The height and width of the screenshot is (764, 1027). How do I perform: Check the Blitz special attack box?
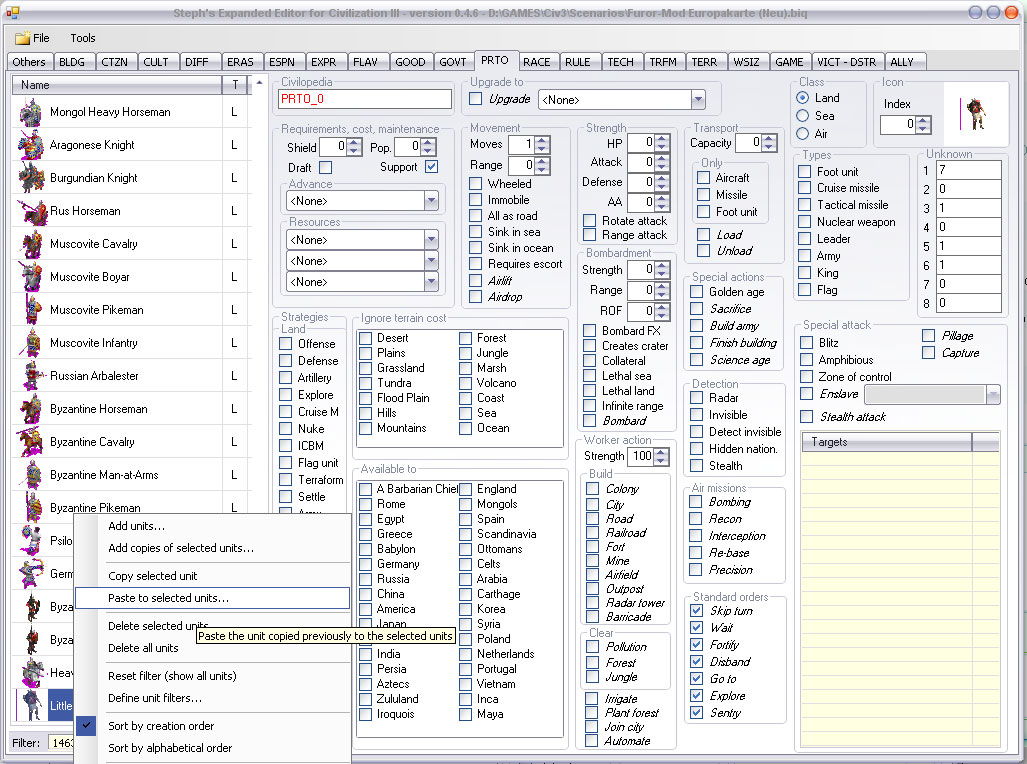(807, 343)
